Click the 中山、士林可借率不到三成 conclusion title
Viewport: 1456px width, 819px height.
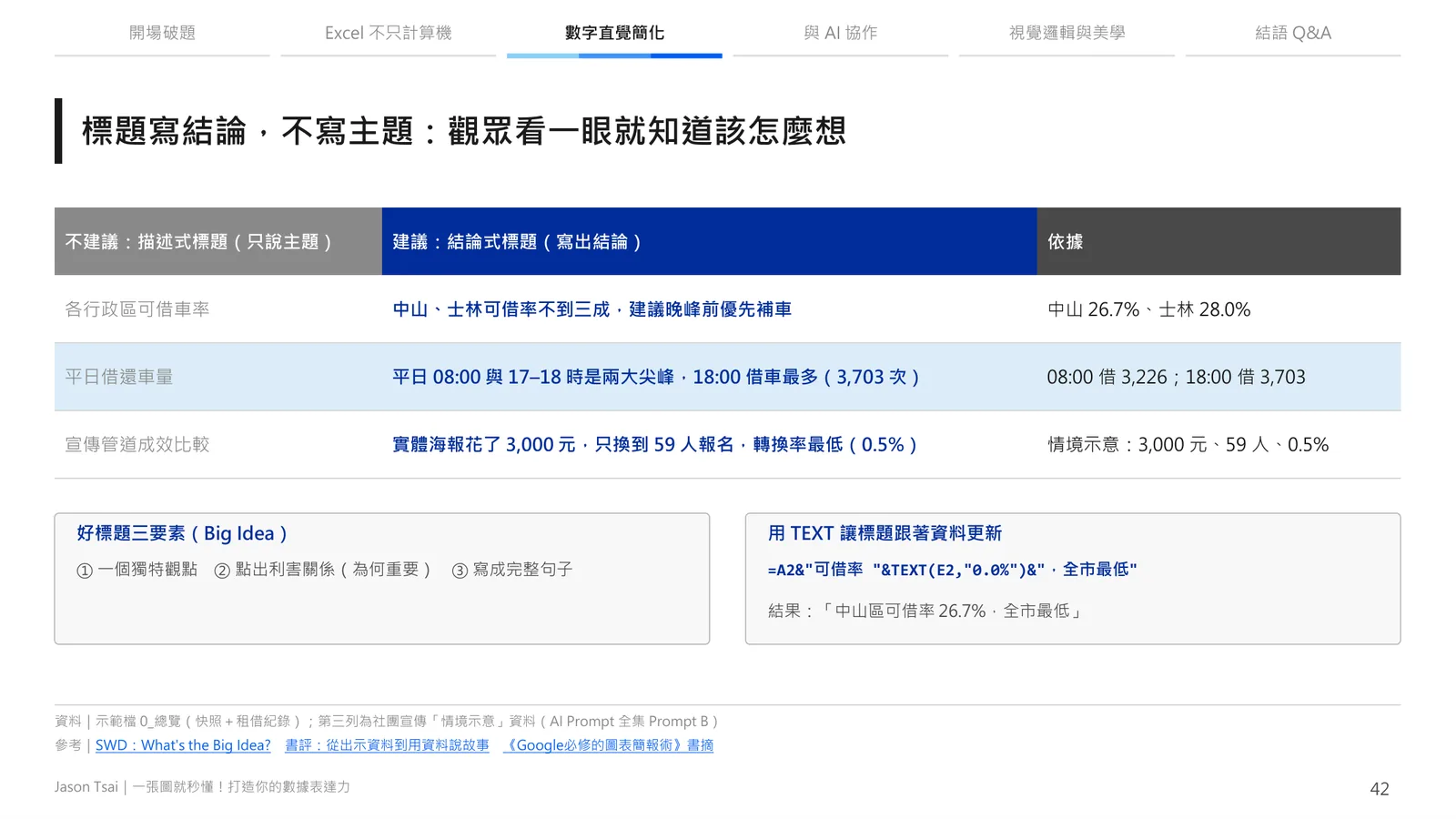591,309
